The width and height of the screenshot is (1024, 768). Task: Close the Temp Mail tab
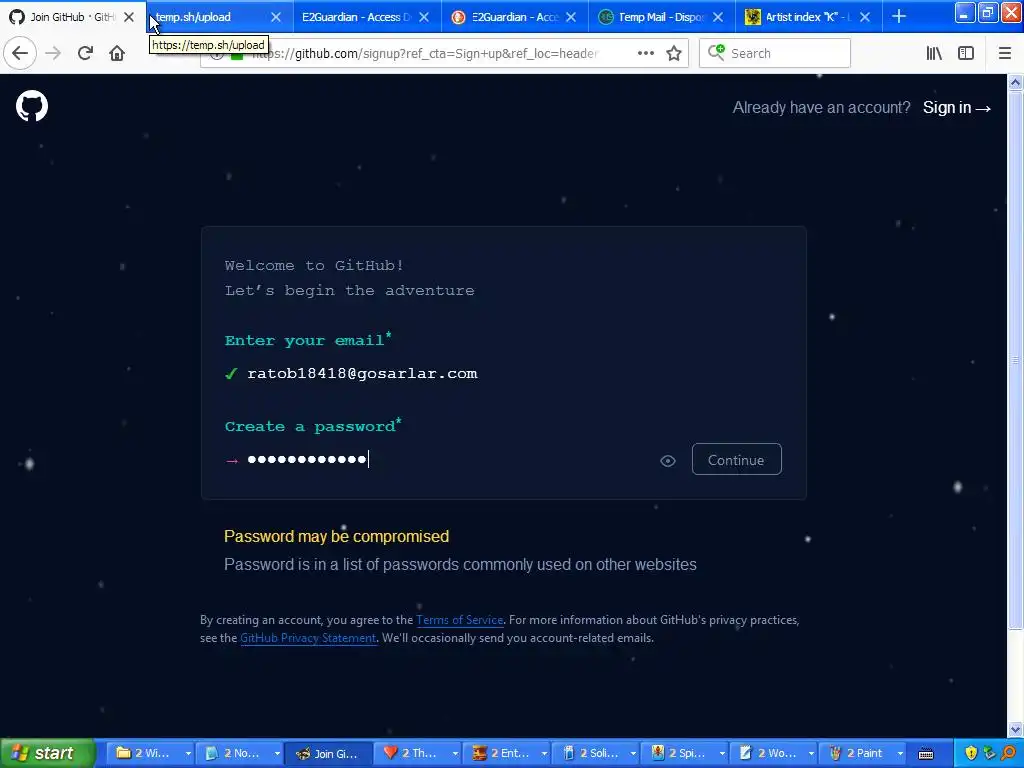(x=718, y=17)
